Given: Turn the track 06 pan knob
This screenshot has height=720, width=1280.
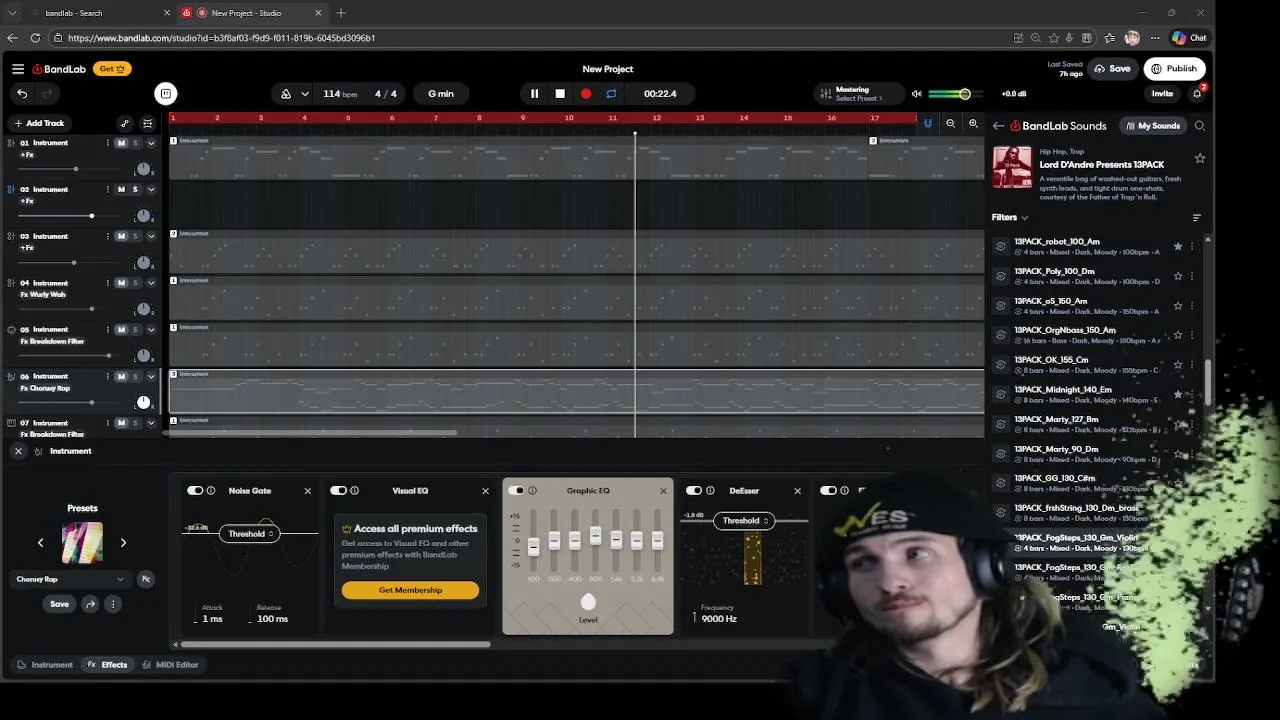Looking at the screenshot, I should pos(143,402).
